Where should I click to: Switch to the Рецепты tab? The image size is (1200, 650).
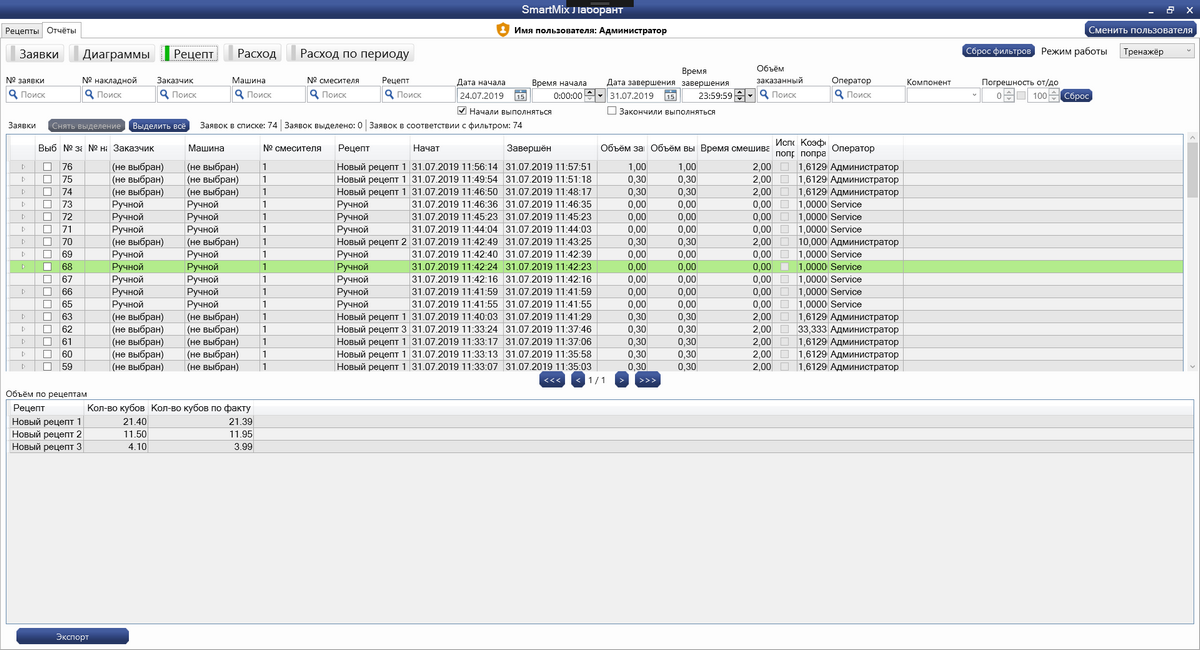tap(23, 32)
